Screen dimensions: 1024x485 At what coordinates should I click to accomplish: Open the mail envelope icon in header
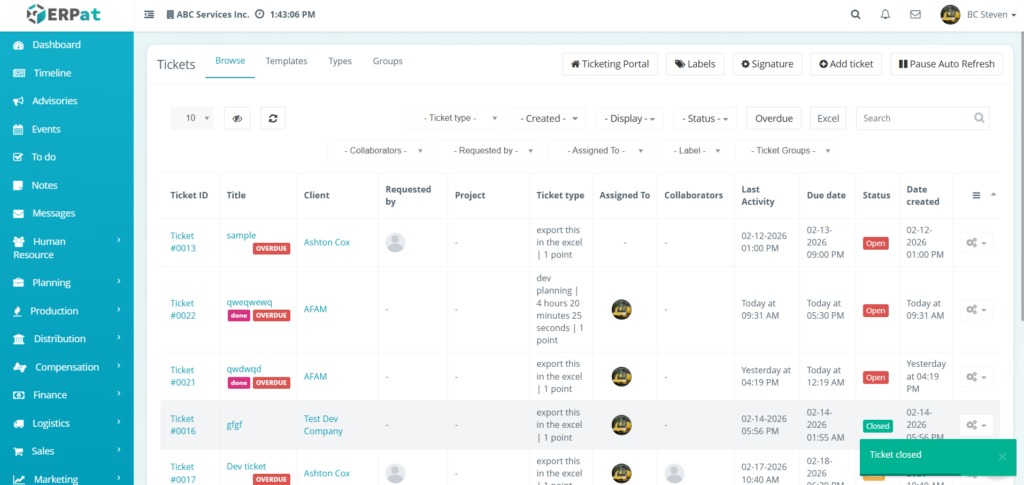point(914,15)
